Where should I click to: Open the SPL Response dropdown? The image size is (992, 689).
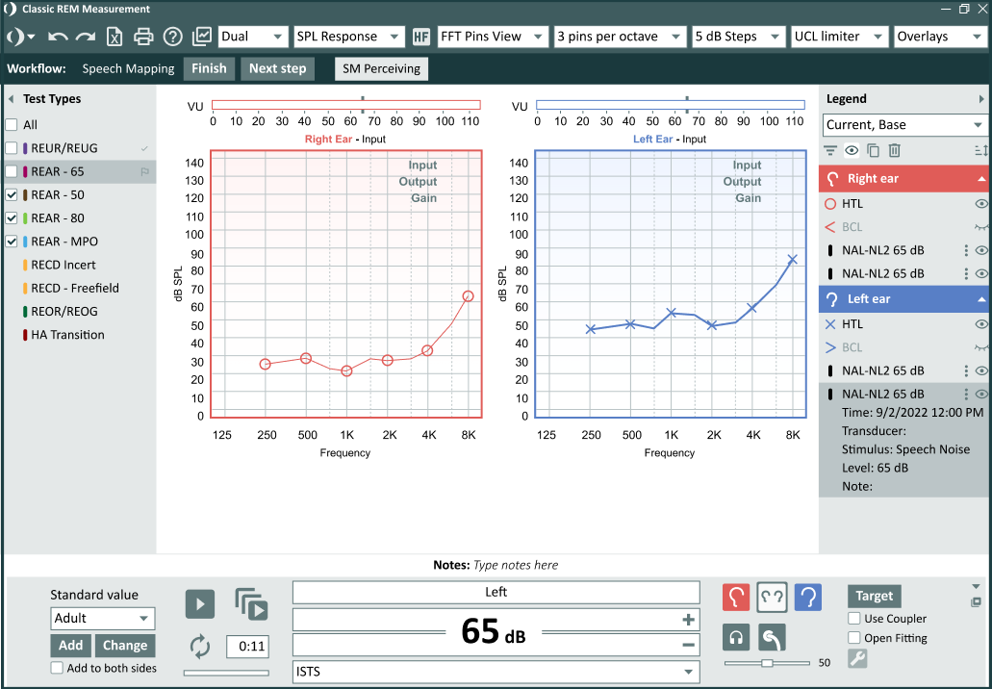(349, 37)
